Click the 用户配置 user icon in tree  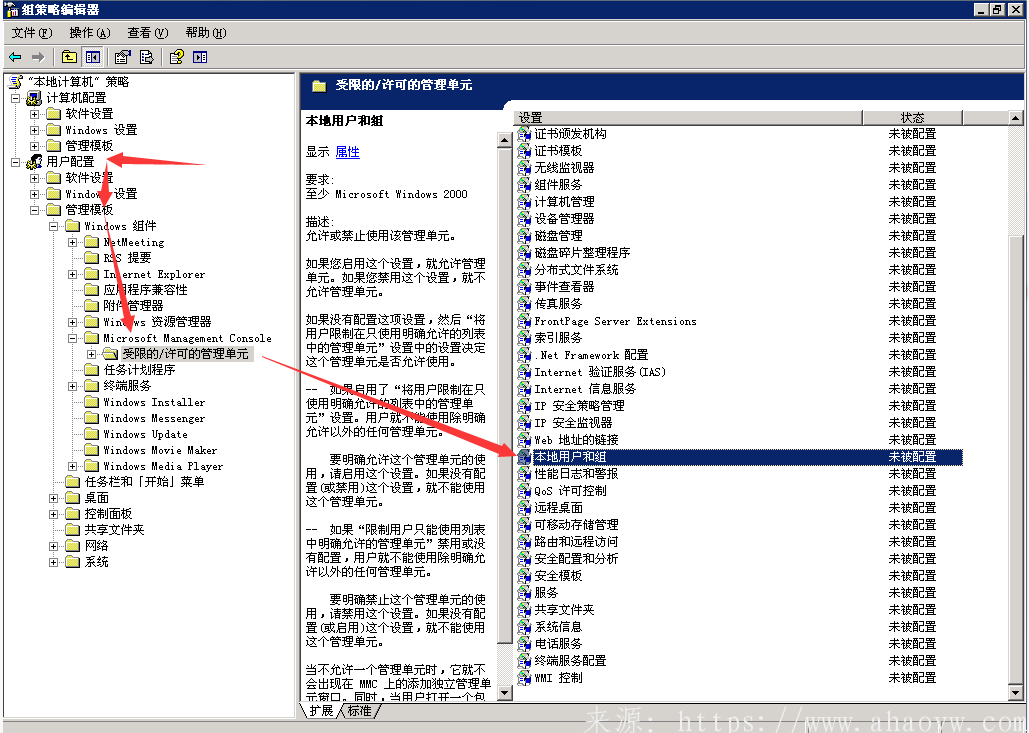(x=35, y=162)
